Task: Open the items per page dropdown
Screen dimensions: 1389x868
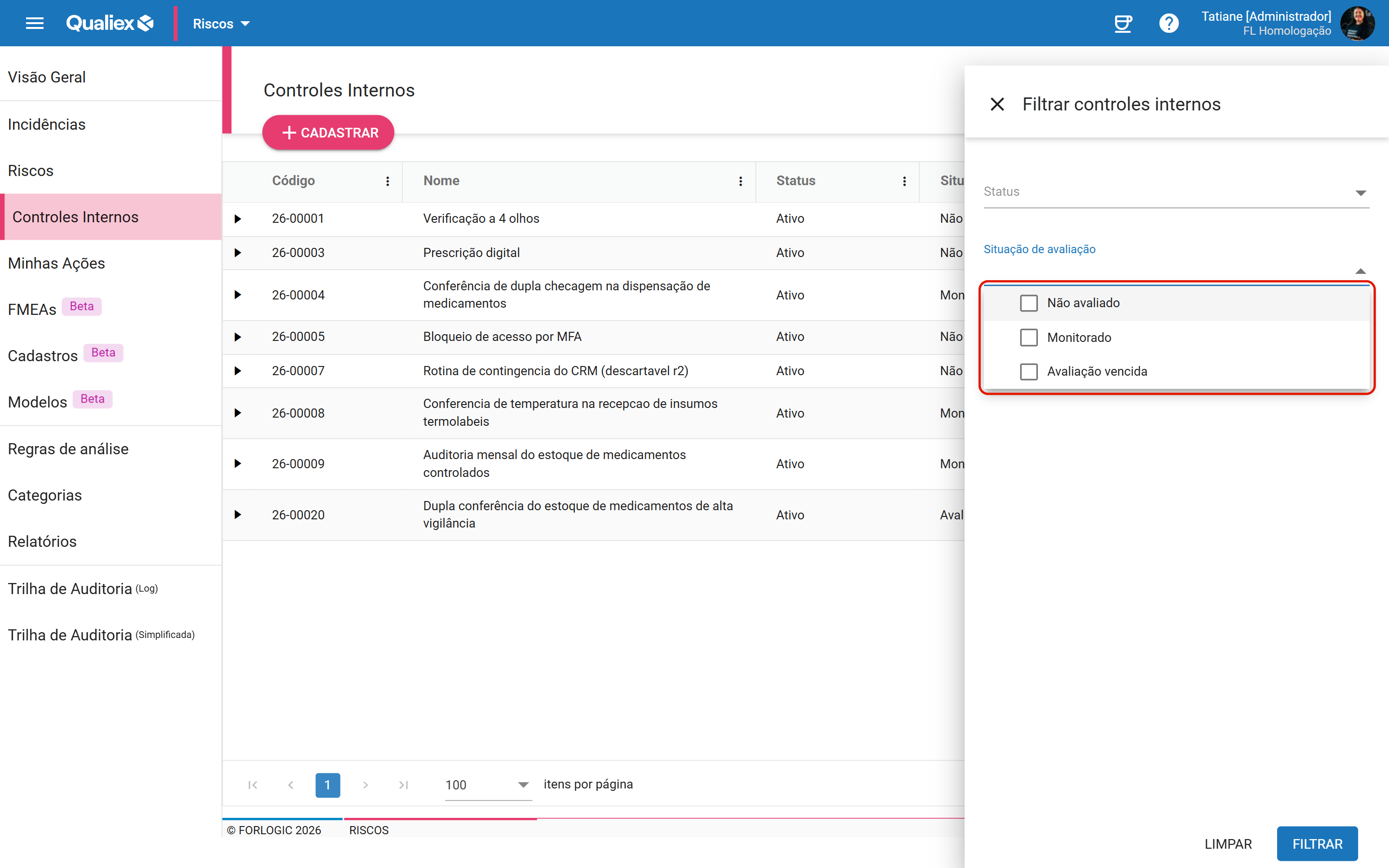Action: point(488,785)
